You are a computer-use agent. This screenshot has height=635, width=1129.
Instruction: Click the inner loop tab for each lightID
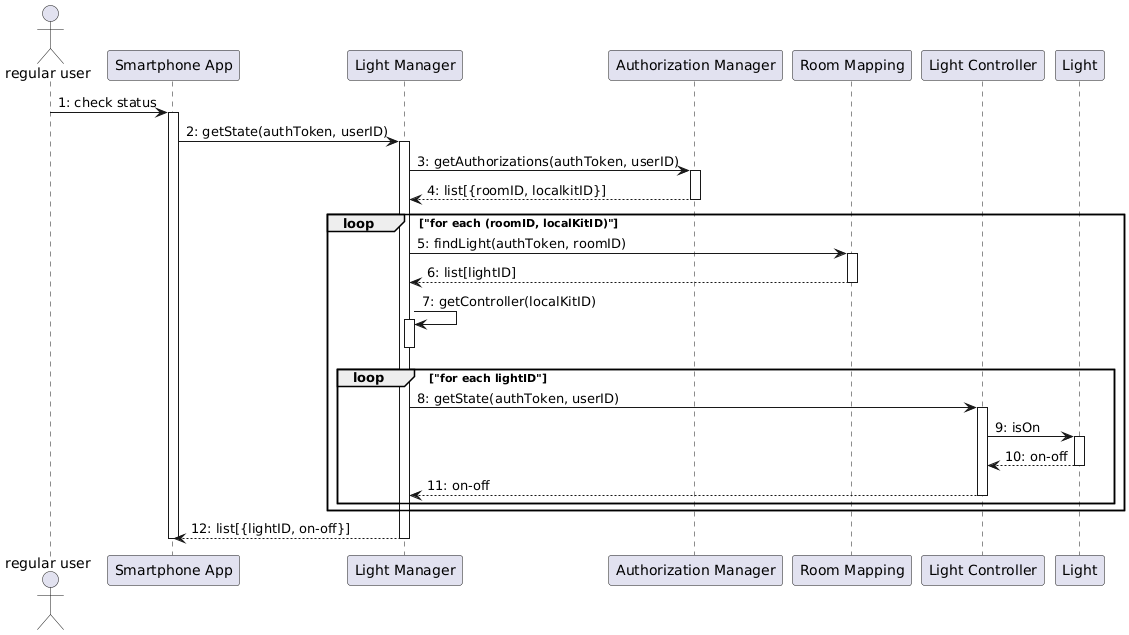373,378
